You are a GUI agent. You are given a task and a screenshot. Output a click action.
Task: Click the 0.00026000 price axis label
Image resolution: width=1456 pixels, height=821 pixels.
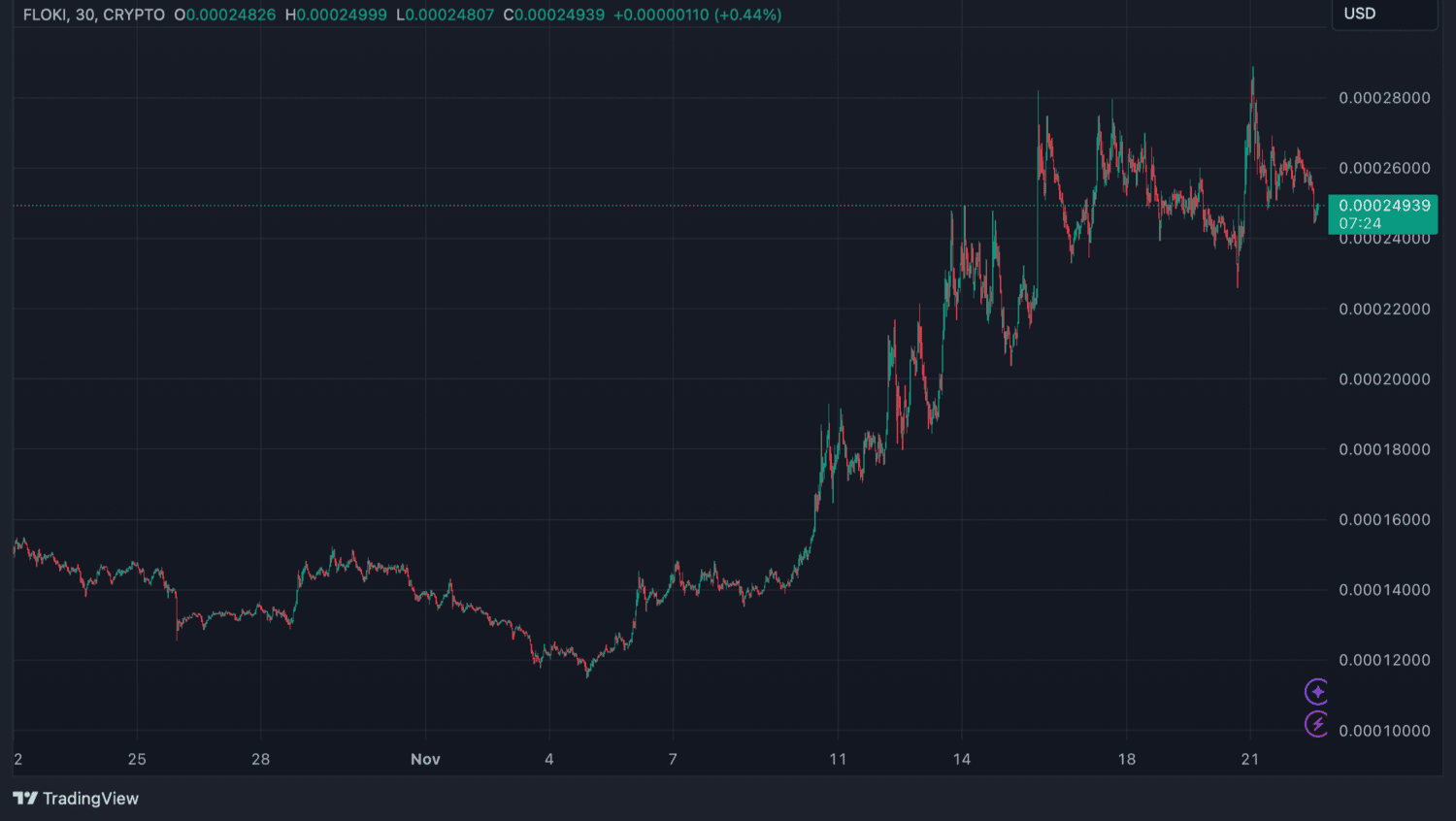point(1384,168)
